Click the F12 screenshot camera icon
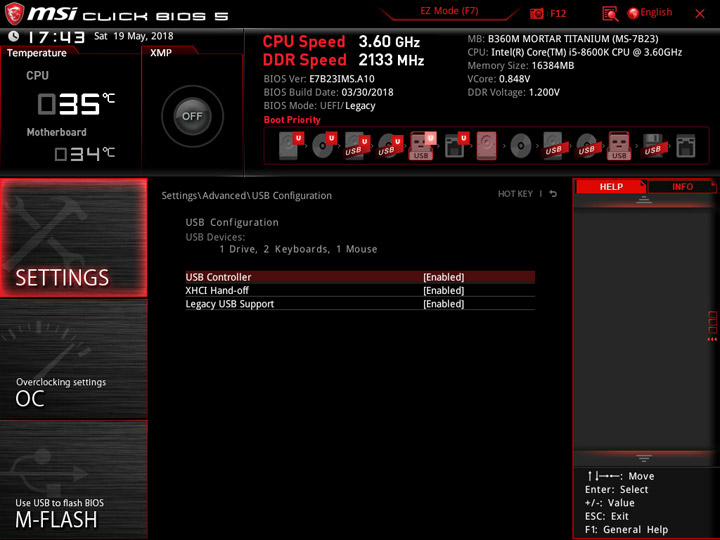 point(536,14)
